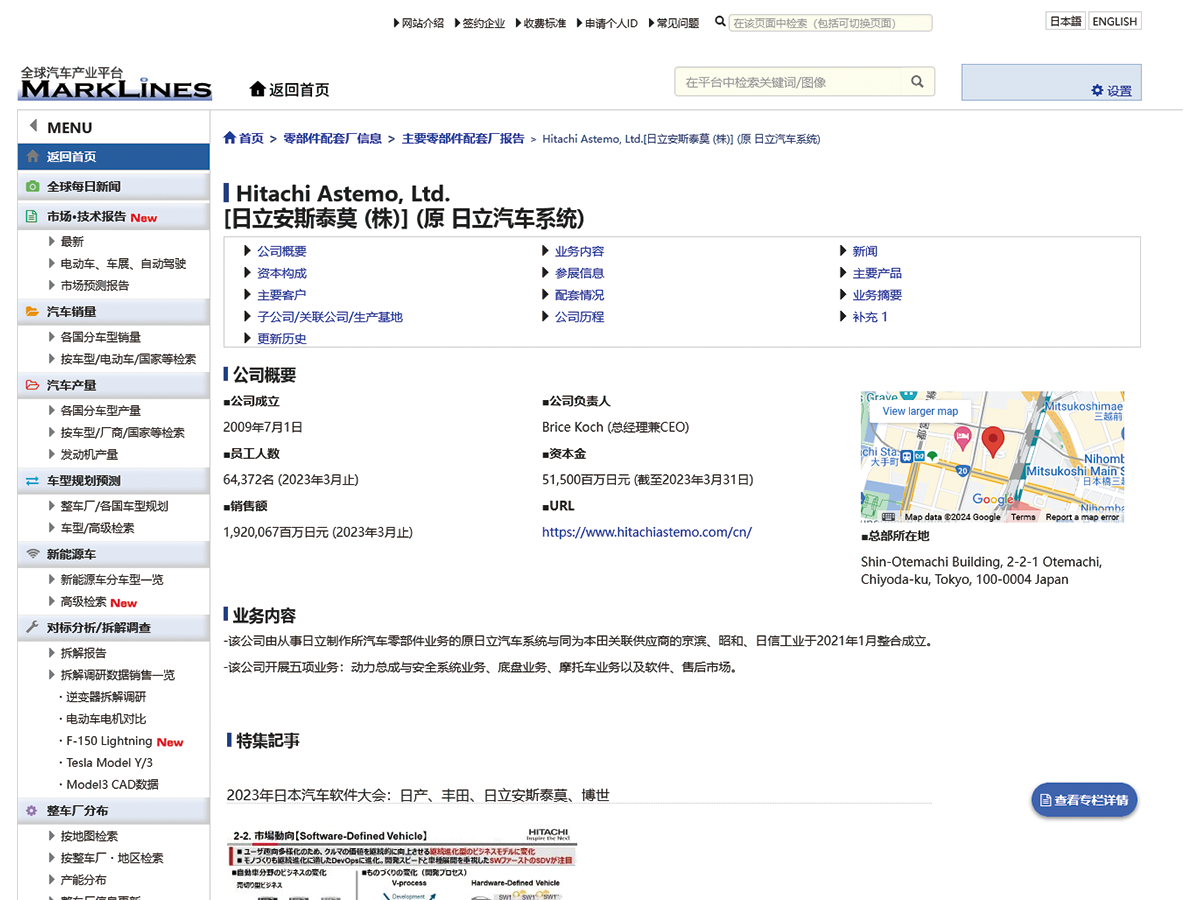Jump to the 业务摘要 section link
Viewport: 1200px width, 900px height.
click(x=877, y=295)
